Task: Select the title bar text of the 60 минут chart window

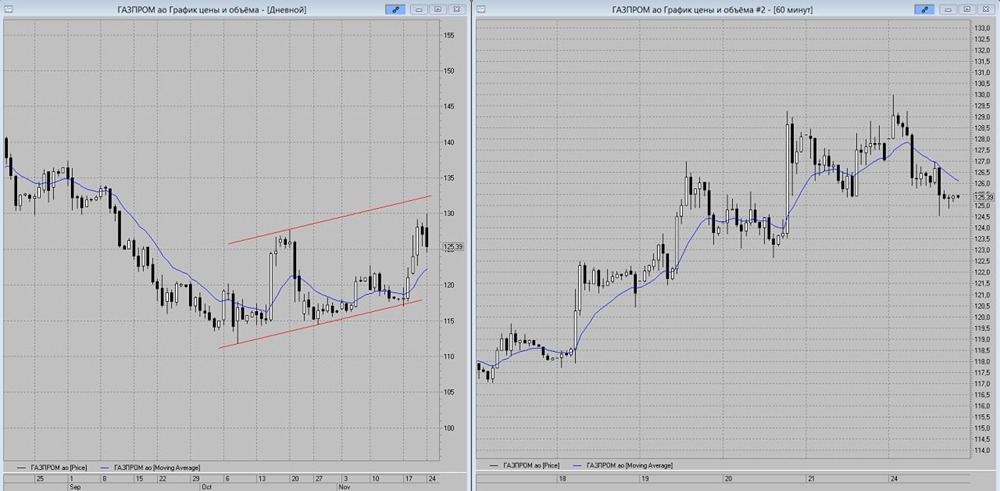Action: (712, 10)
